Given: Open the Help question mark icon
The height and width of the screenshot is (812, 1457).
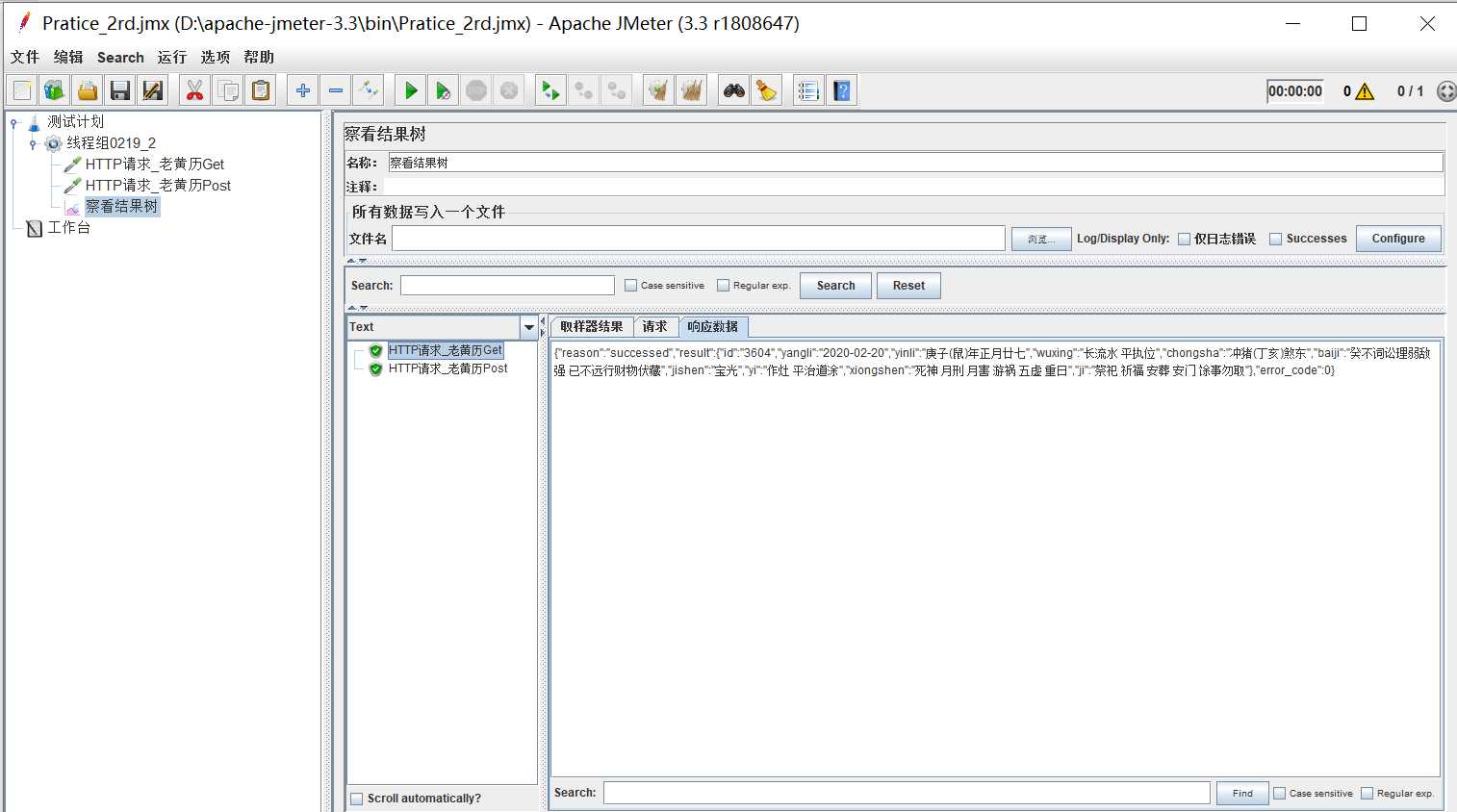Looking at the screenshot, I should [842, 90].
